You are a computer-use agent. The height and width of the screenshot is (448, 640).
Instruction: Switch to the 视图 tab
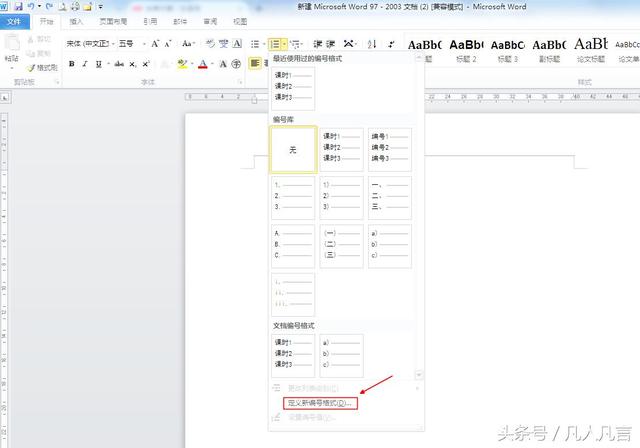(240, 22)
